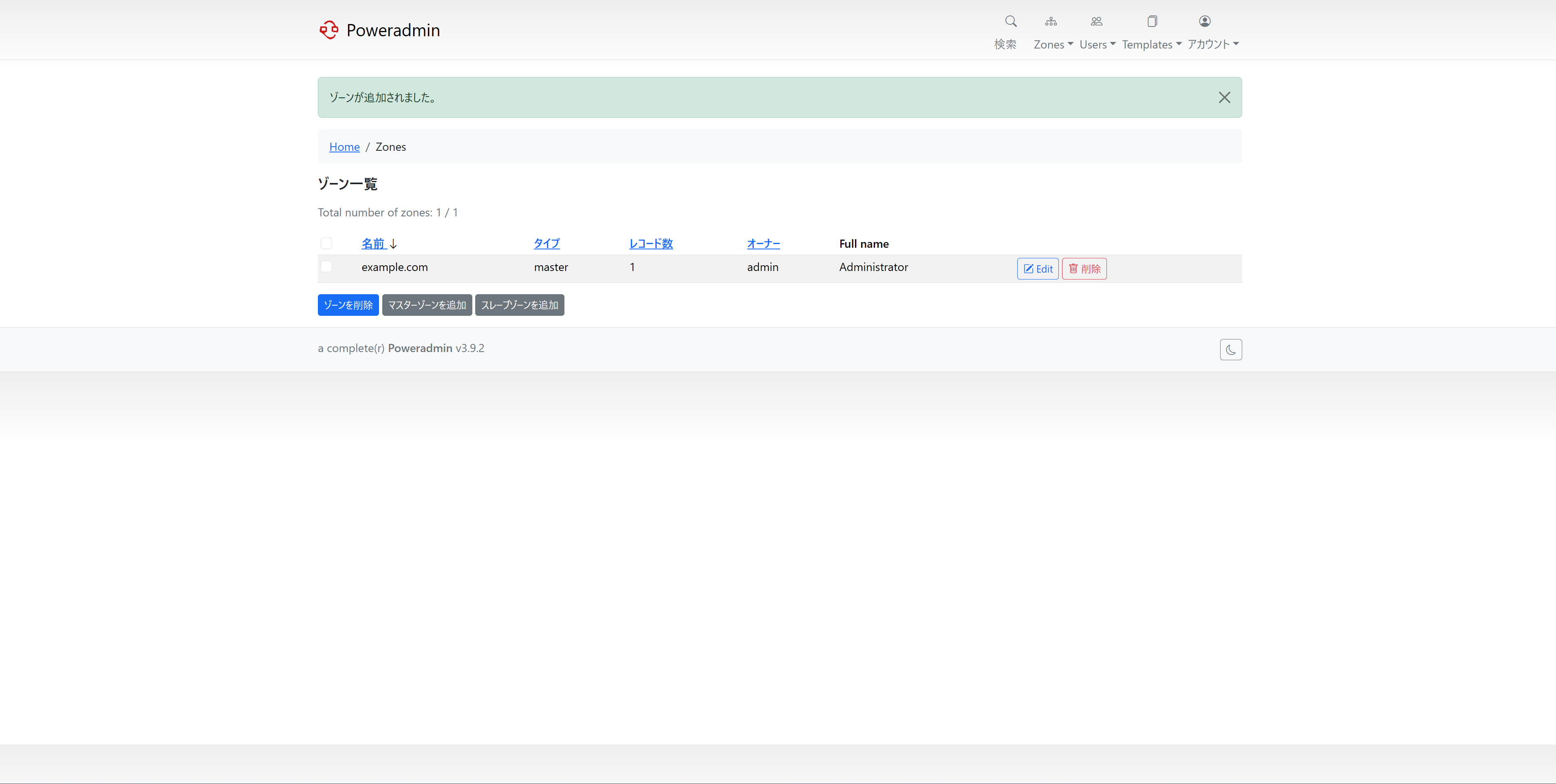Toggle dark mode moon icon
The width and height of the screenshot is (1556, 784).
(1230, 350)
